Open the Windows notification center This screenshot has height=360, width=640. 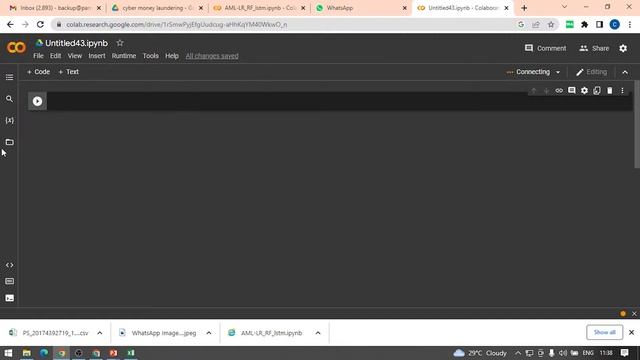624,353
